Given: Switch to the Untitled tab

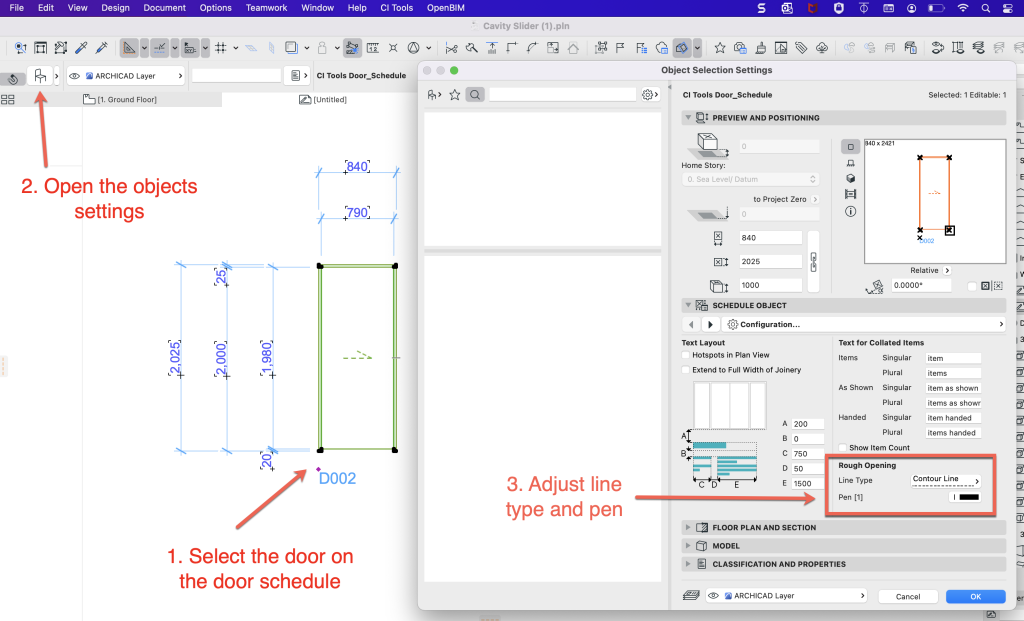Looking at the screenshot, I should (323, 99).
